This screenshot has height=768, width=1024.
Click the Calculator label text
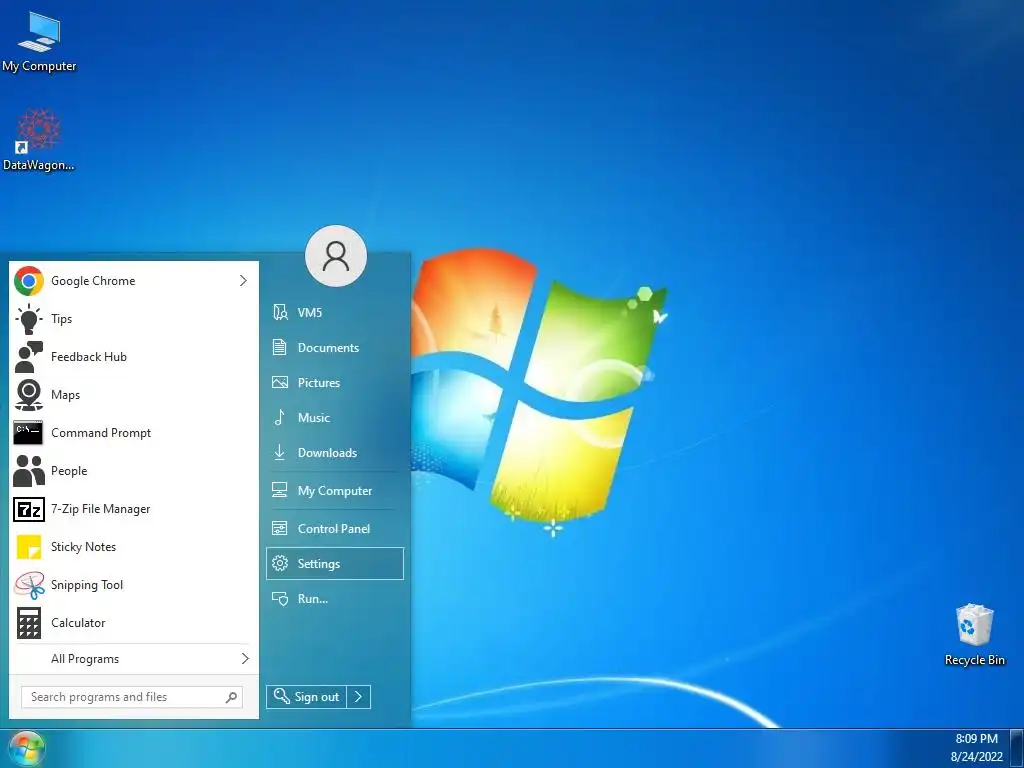(78, 623)
